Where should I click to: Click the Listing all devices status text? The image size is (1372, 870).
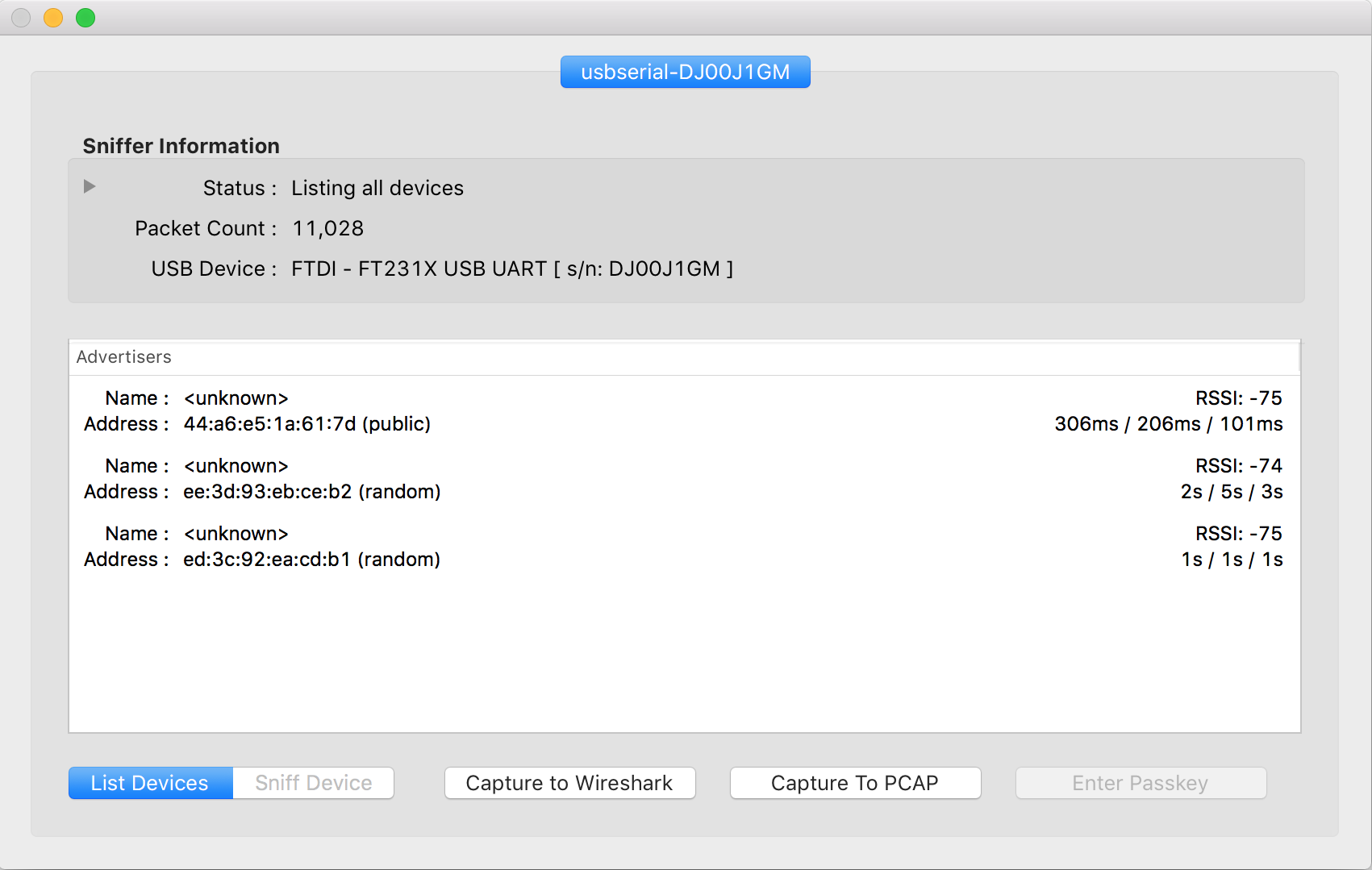pyautogui.click(x=377, y=189)
